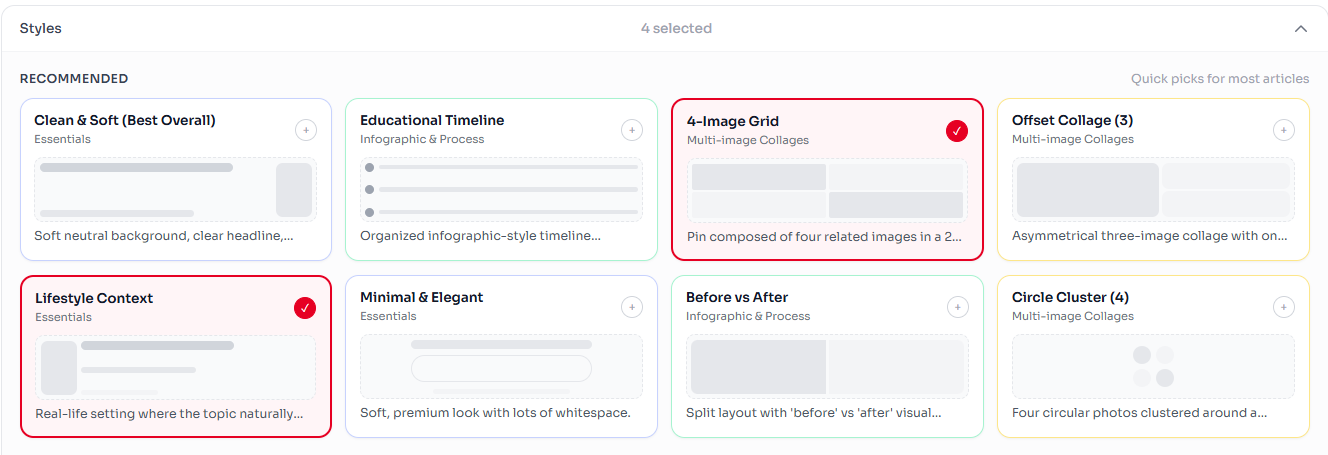This screenshot has width=1328, height=455.
Task: Click the Circle Cluster circles preview
Action: [x=1153, y=367]
